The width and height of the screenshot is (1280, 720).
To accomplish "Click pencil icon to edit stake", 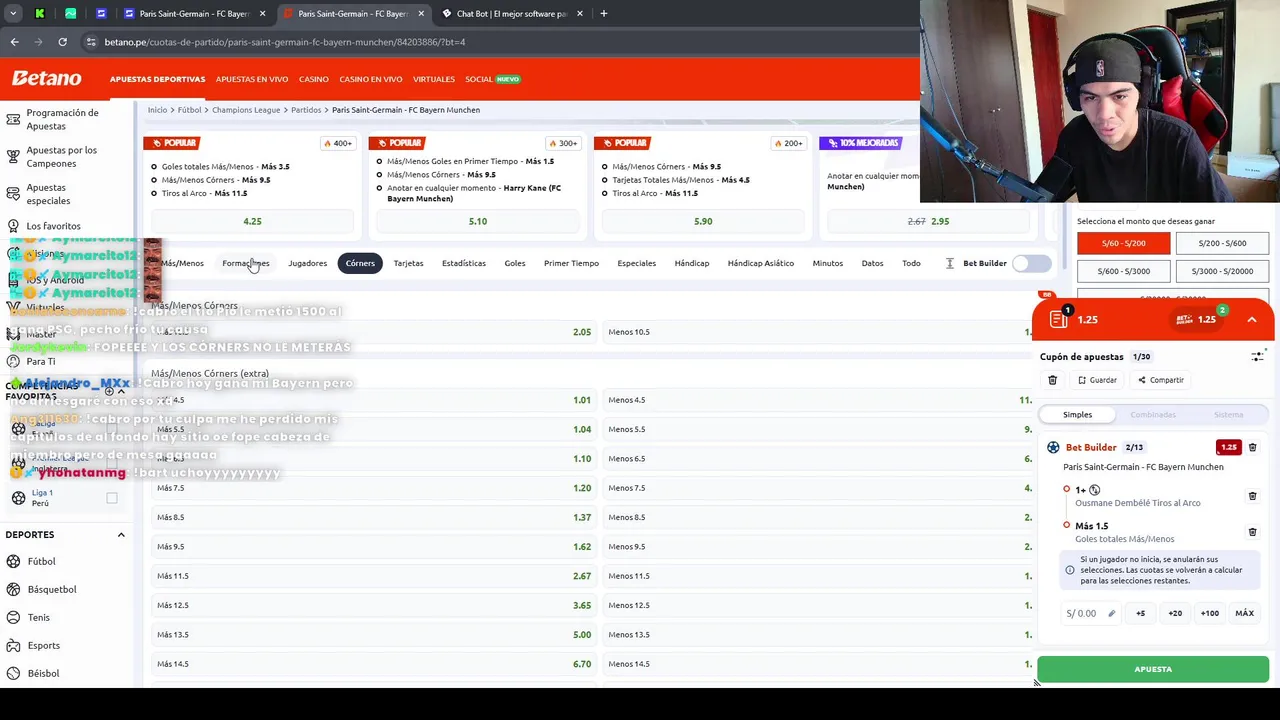I will pyautogui.click(x=1111, y=613).
